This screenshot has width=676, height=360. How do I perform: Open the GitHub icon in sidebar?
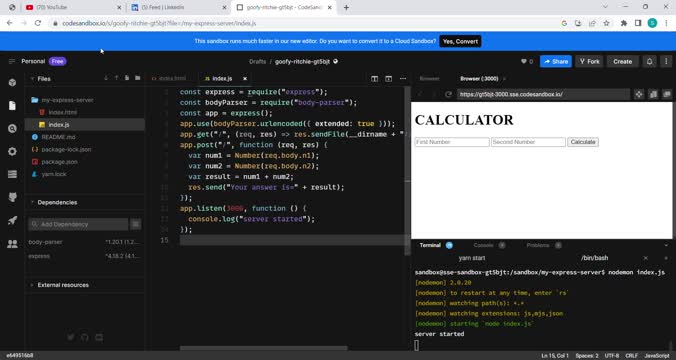click(x=12, y=197)
